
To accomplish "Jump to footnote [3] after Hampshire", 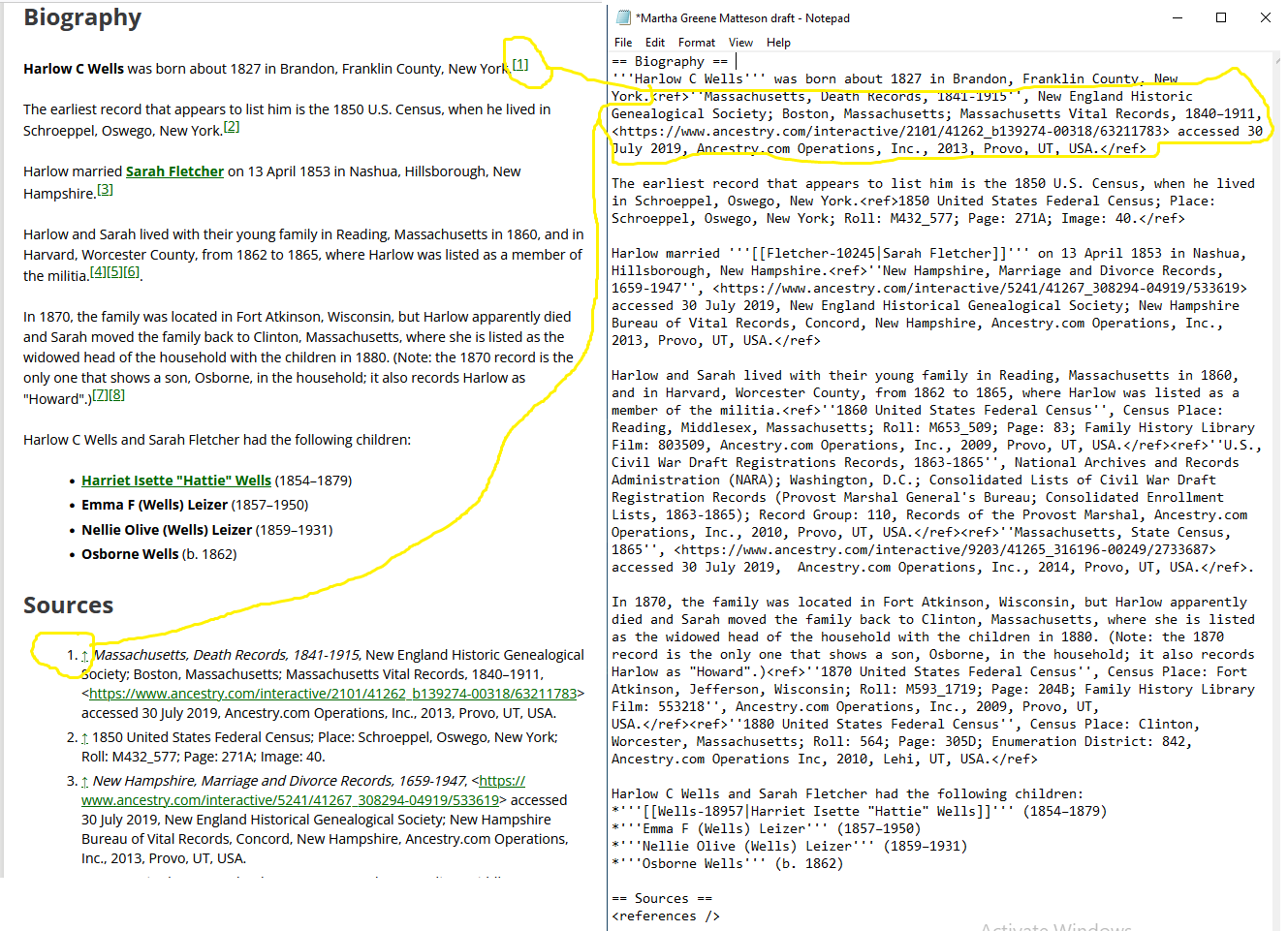I will (105, 190).
